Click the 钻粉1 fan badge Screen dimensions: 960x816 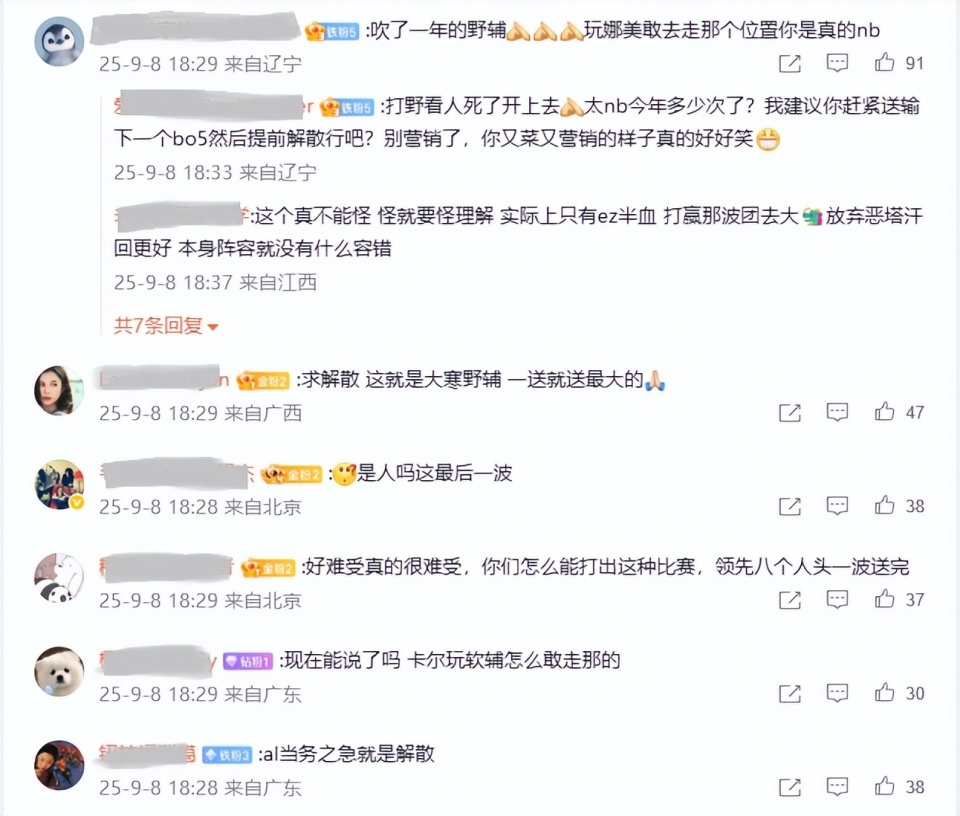(247, 661)
